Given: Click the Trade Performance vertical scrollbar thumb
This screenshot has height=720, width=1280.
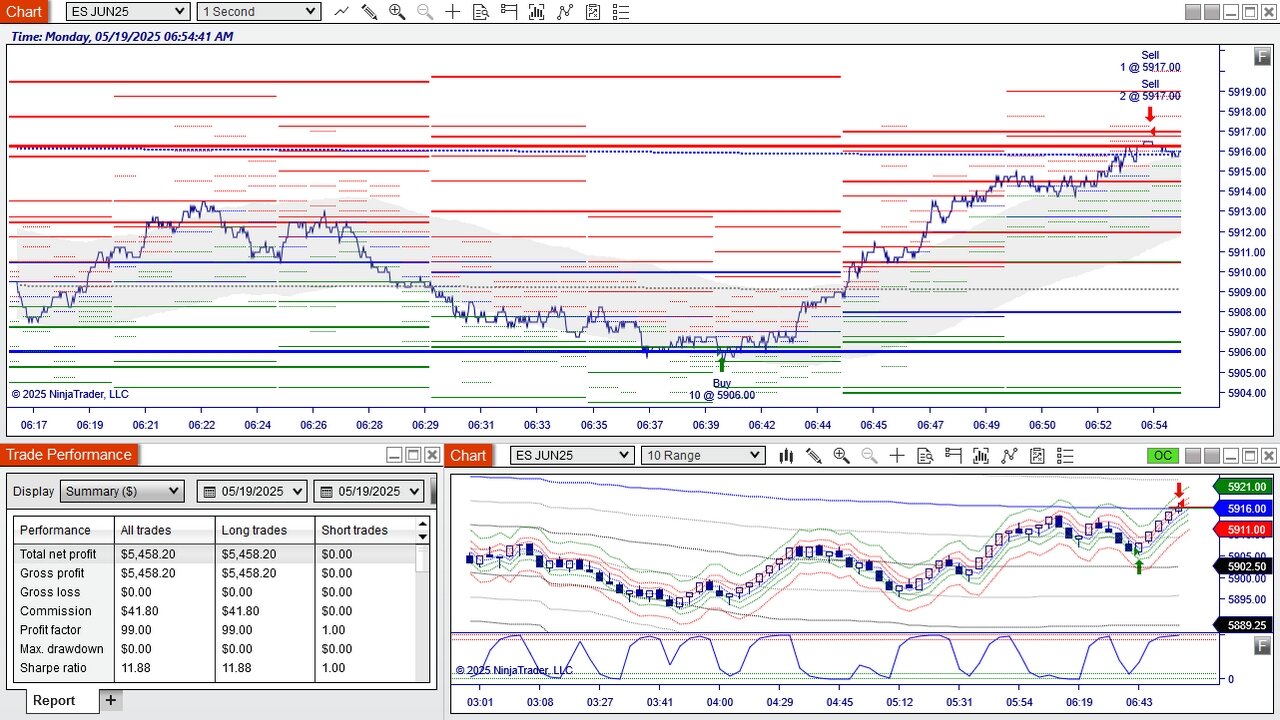Looking at the screenshot, I should pyautogui.click(x=423, y=558).
